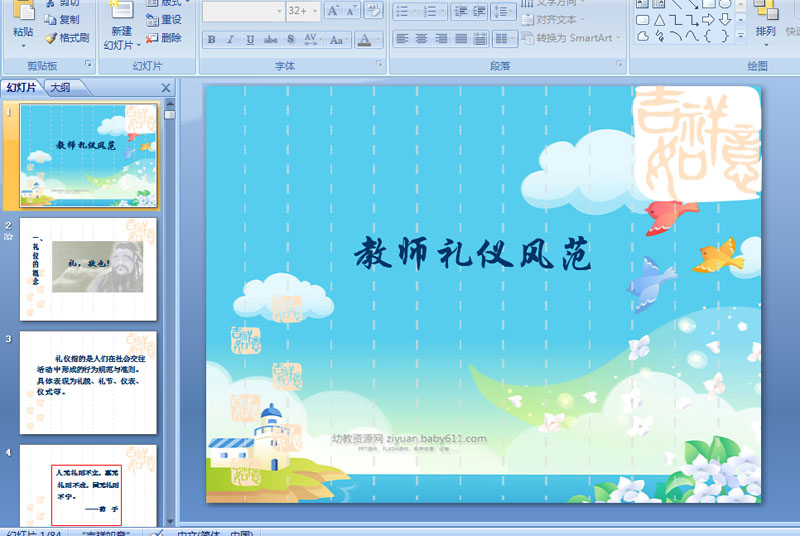The image size is (800, 536).
Task: Switch to the Outline (大纲) tab
Action: tap(60, 88)
